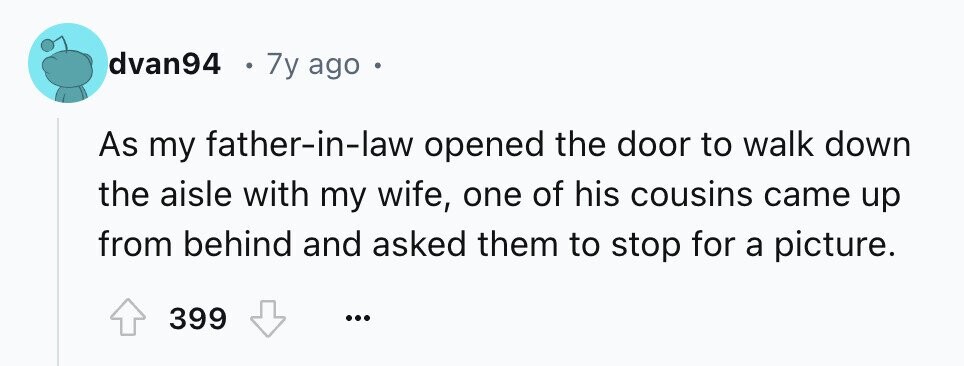The image size is (964, 366).
Task: Open the three-dot more options menu
Action: click(x=358, y=319)
